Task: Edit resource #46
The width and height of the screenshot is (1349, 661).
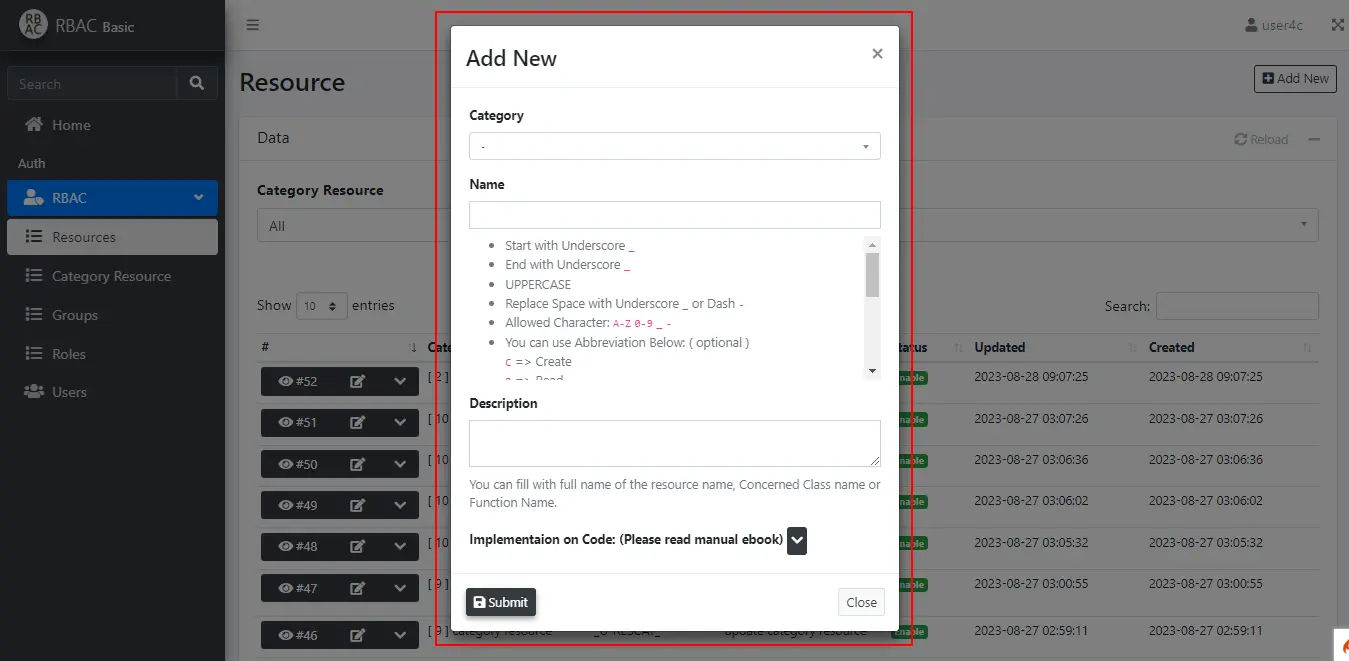Action: [x=357, y=635]
